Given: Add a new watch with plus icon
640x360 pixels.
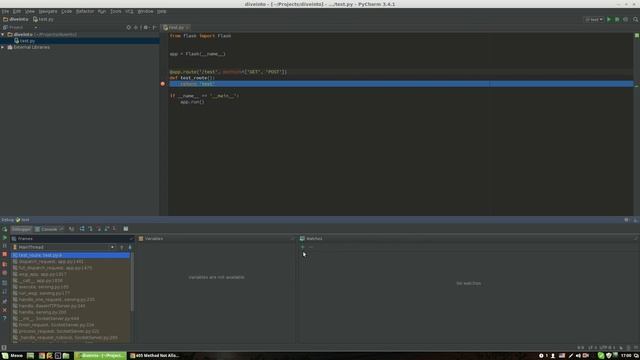Looking at the screenshot, I should tap(302, 247).
